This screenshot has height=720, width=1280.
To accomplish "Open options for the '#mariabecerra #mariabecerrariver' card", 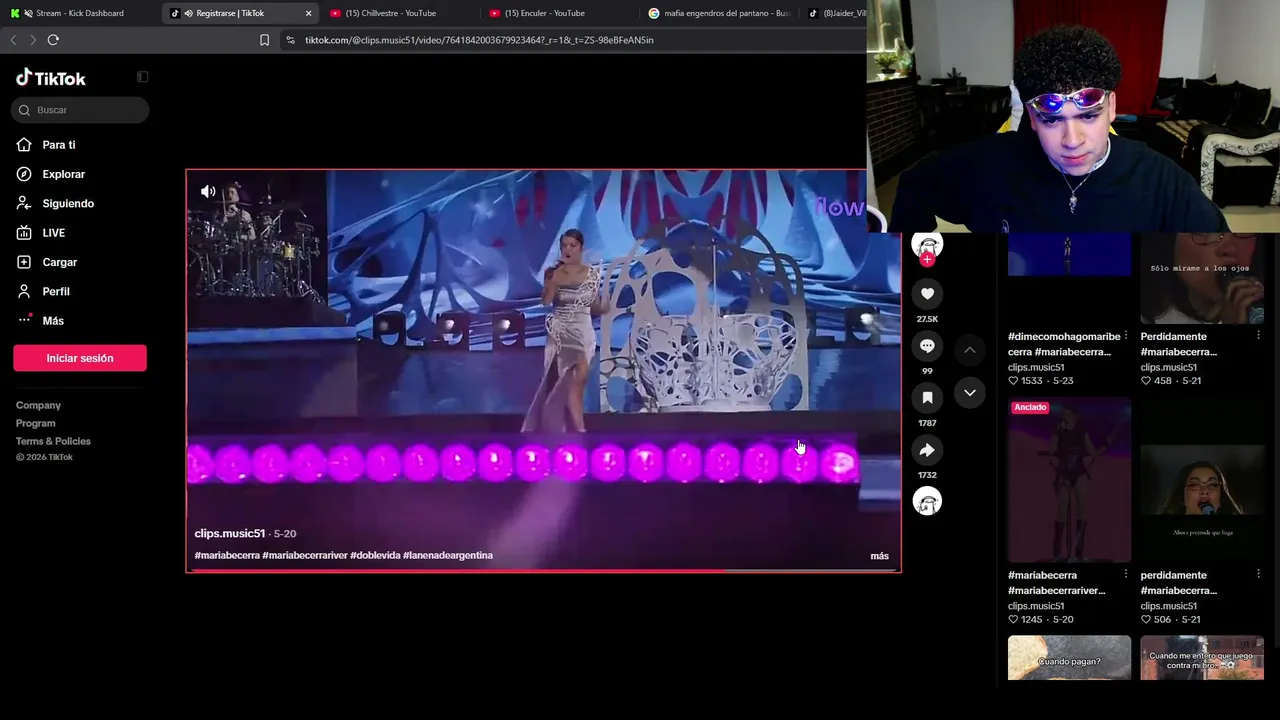I will (1126, 575).
